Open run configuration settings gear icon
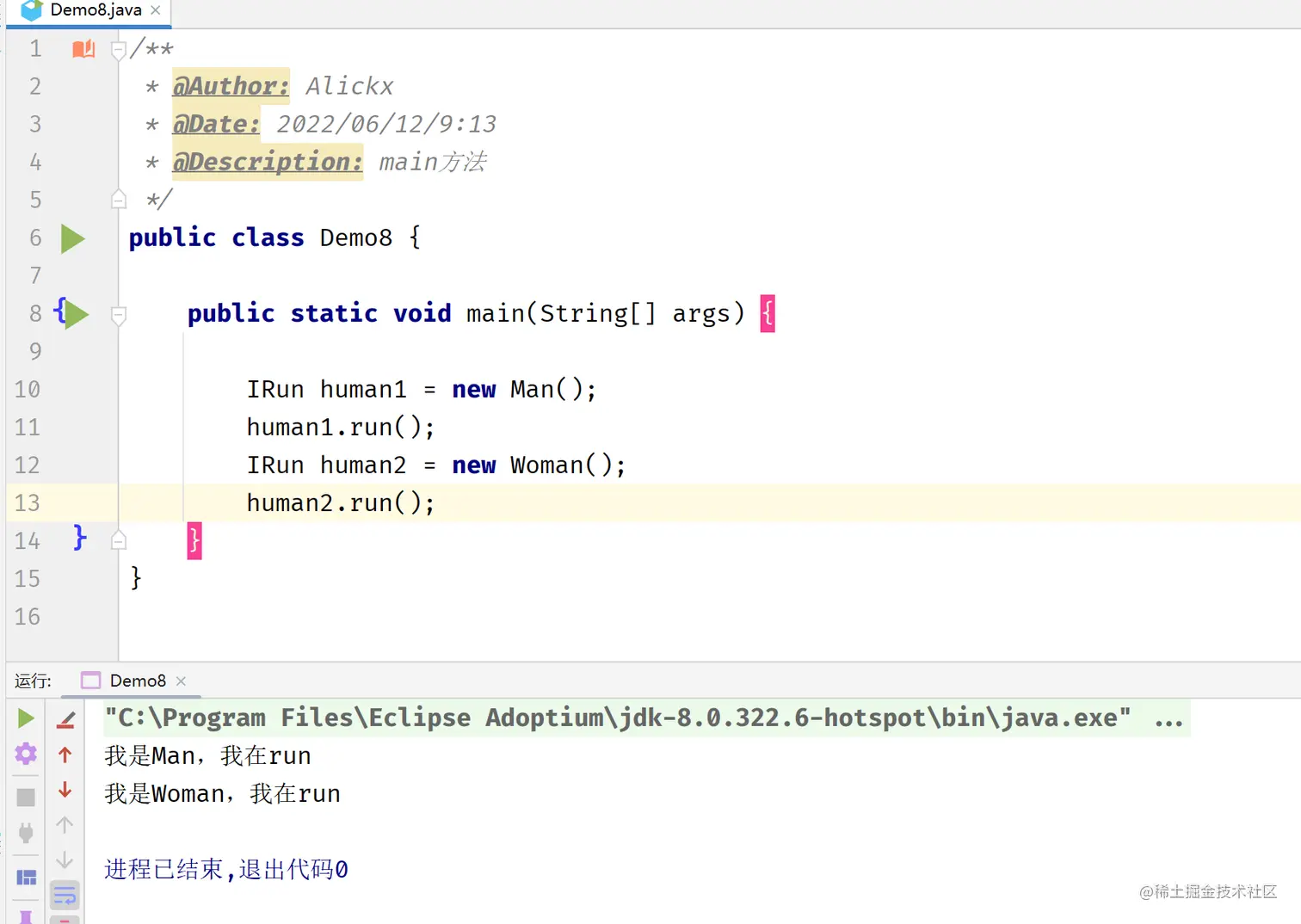This screenshot has height=924, width=1301. click(26, 754)
